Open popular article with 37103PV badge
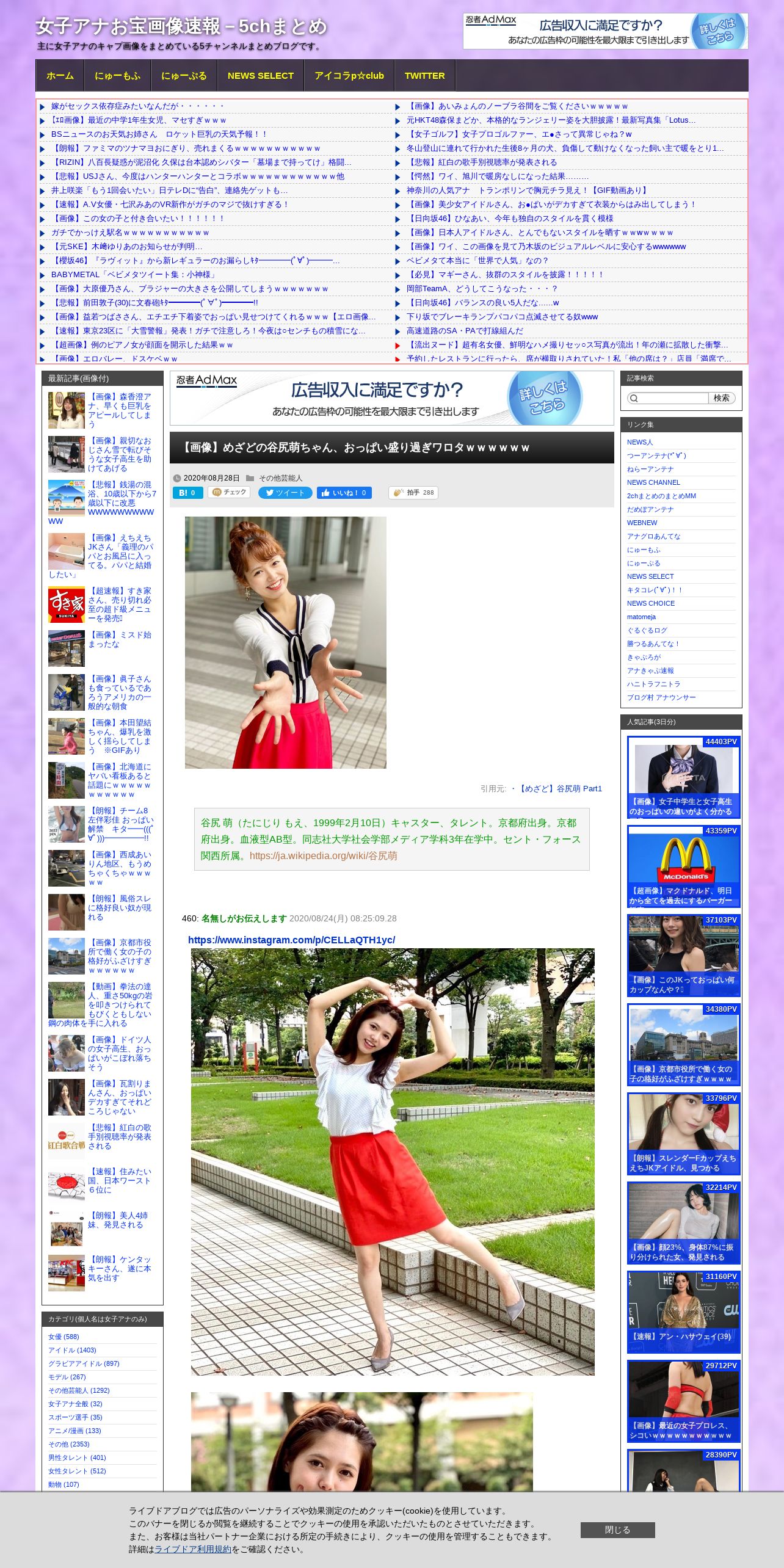784x1568 pixels. [683, 956]
